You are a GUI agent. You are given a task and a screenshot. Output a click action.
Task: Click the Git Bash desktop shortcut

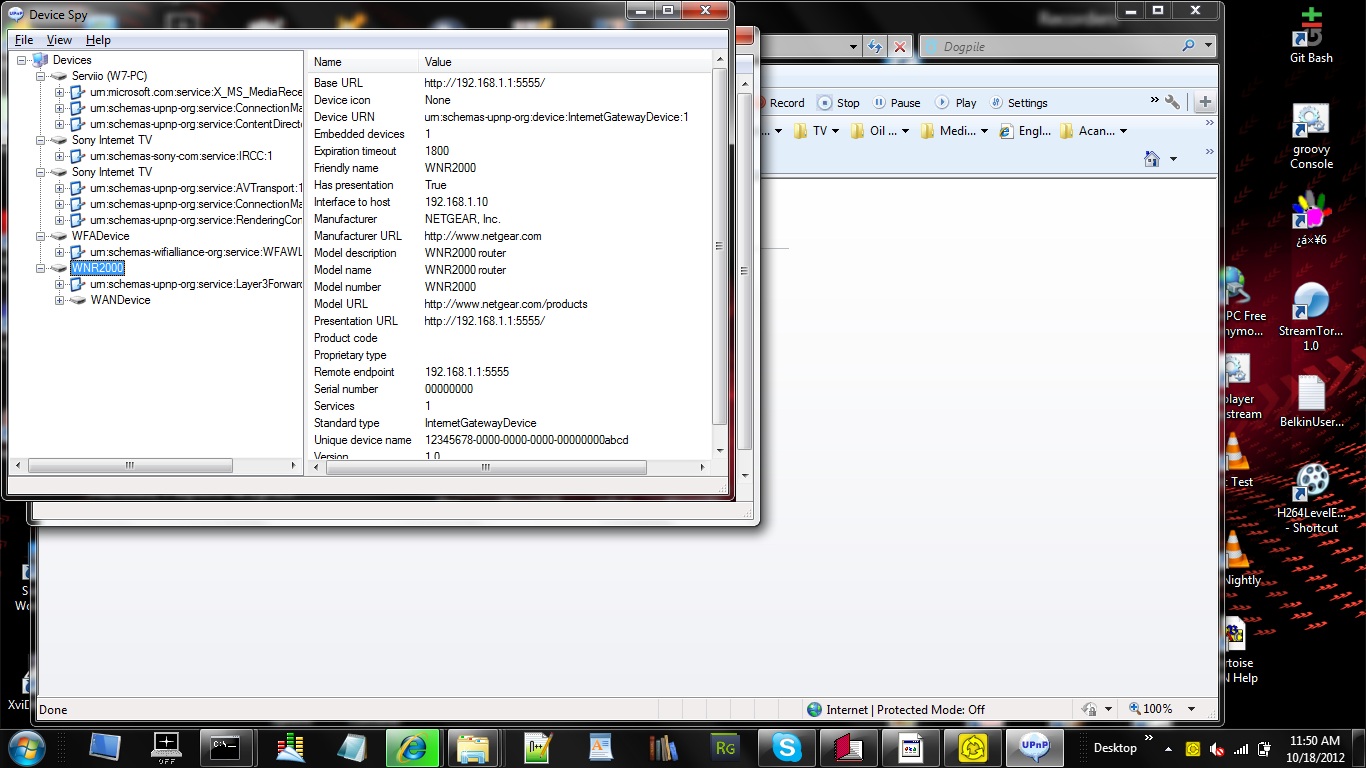(1311, 36)
